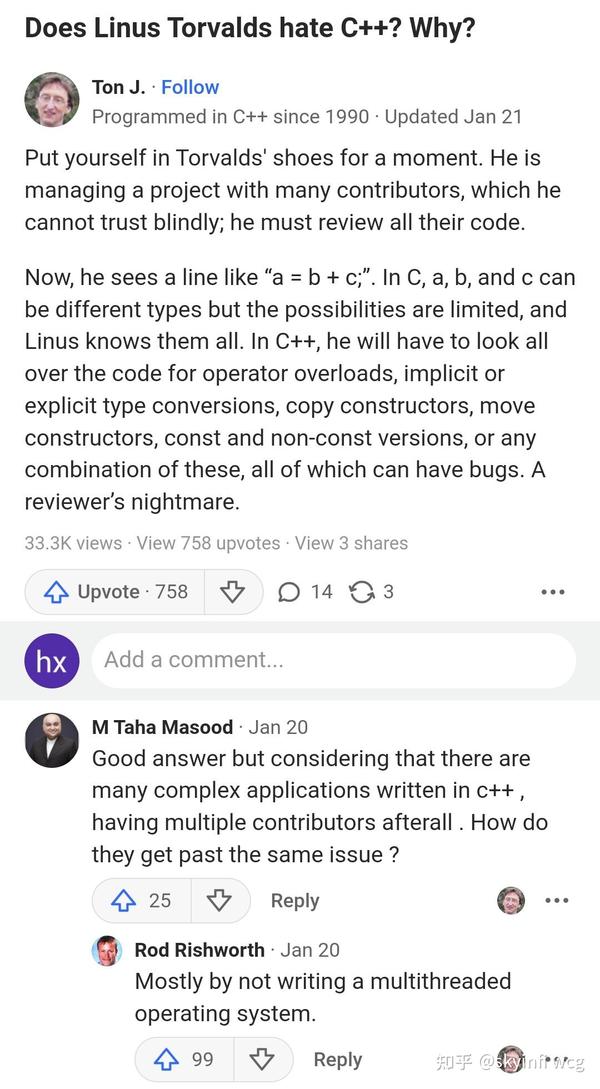Open Rod Rishworth's profile name link
The image size is (600, 1089).
(x=200, y=950)
